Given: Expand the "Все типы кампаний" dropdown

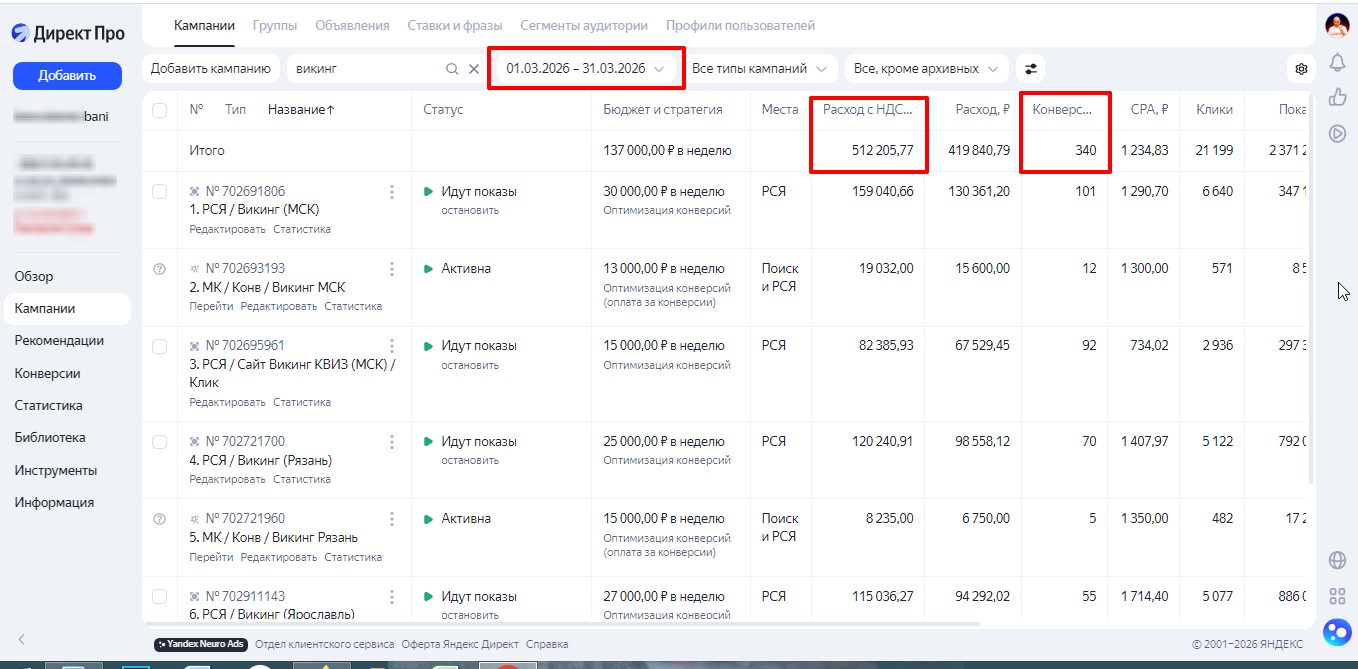Looking at the screenshot, I should [759, 69].
